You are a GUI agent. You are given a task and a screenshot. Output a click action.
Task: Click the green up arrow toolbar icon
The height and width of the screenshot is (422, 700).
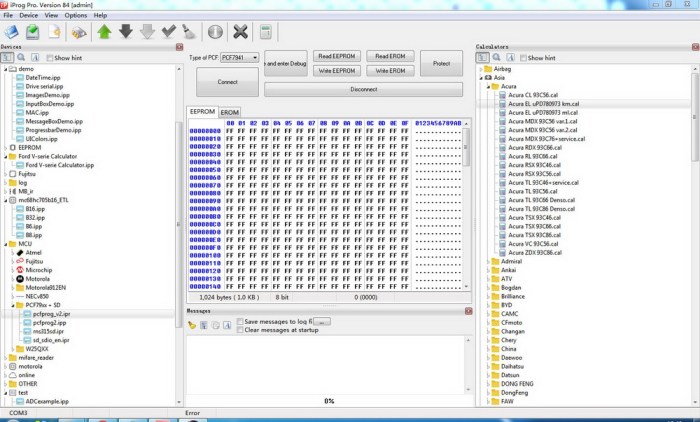(x=105, y=32)
